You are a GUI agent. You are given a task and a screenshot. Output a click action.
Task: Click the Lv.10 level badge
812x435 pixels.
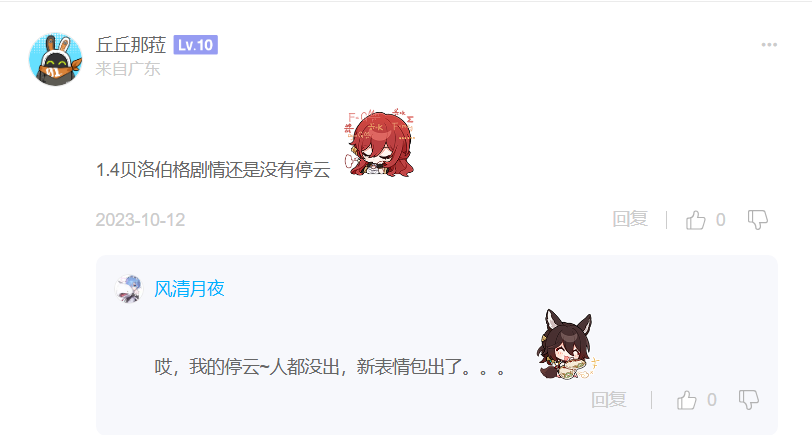(195, 45)
